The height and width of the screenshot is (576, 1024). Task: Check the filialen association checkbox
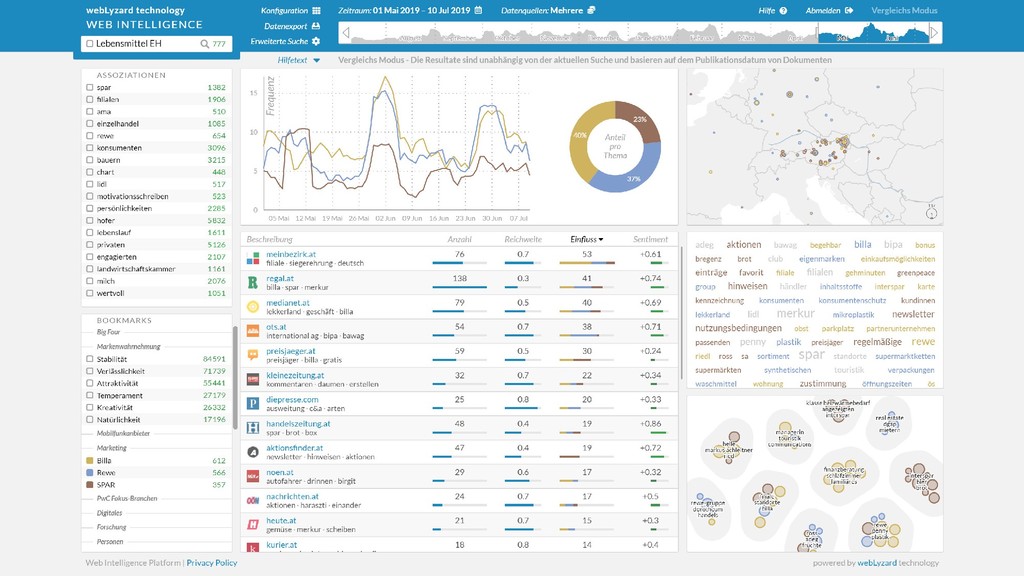(89, 99)
